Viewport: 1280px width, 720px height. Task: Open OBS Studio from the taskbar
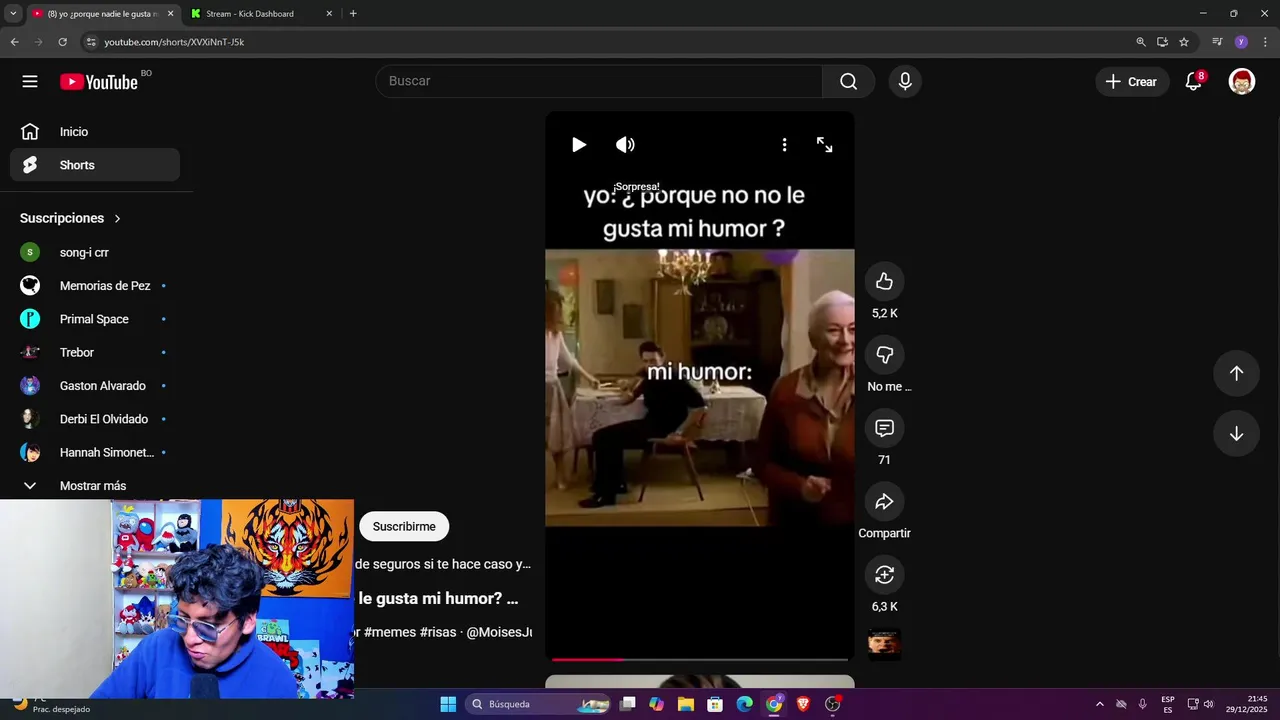[833, 704]
